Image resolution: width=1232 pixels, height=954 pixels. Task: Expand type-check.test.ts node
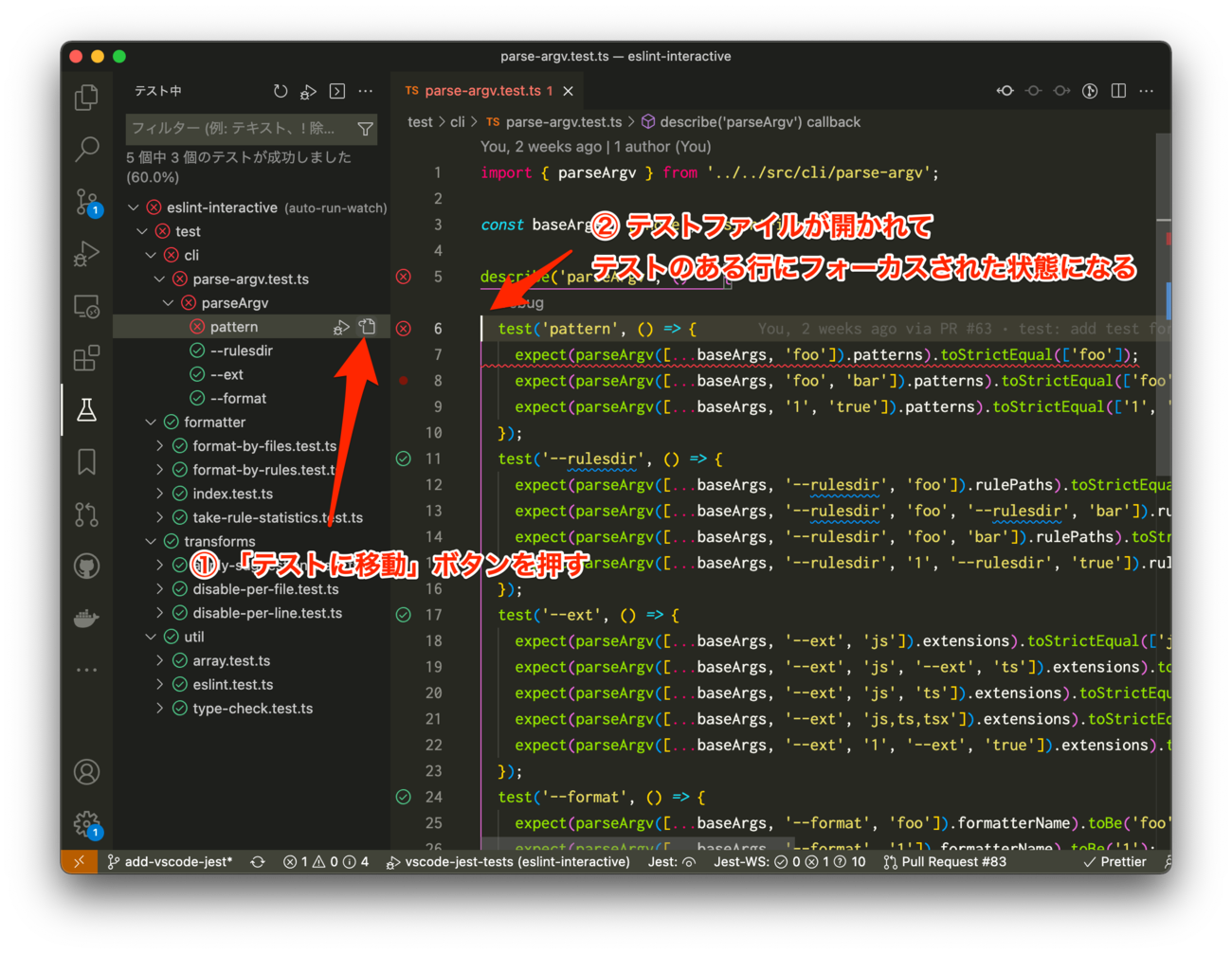[x=159, y=709]
